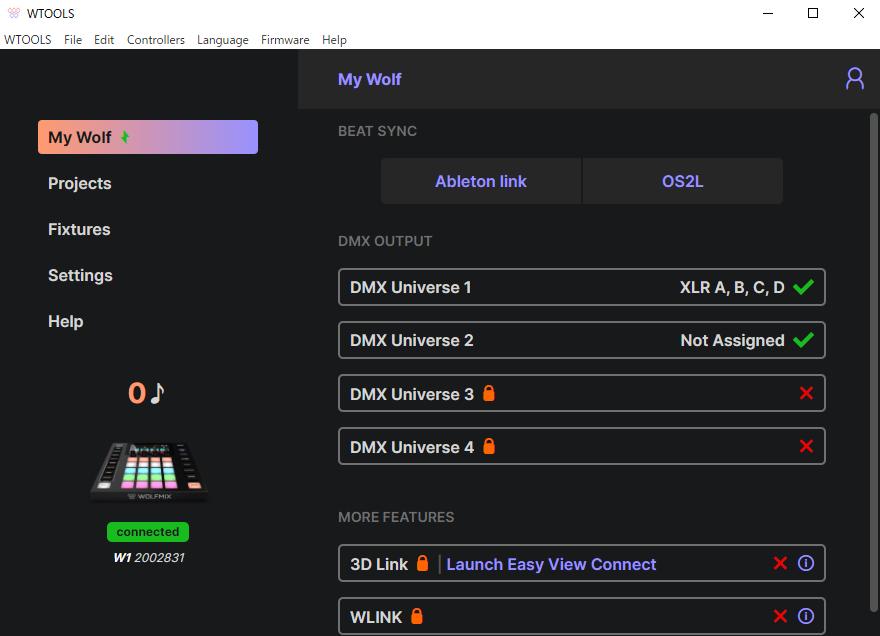Click the lock icon on DMX Universe 3

(x=489, y=393)
